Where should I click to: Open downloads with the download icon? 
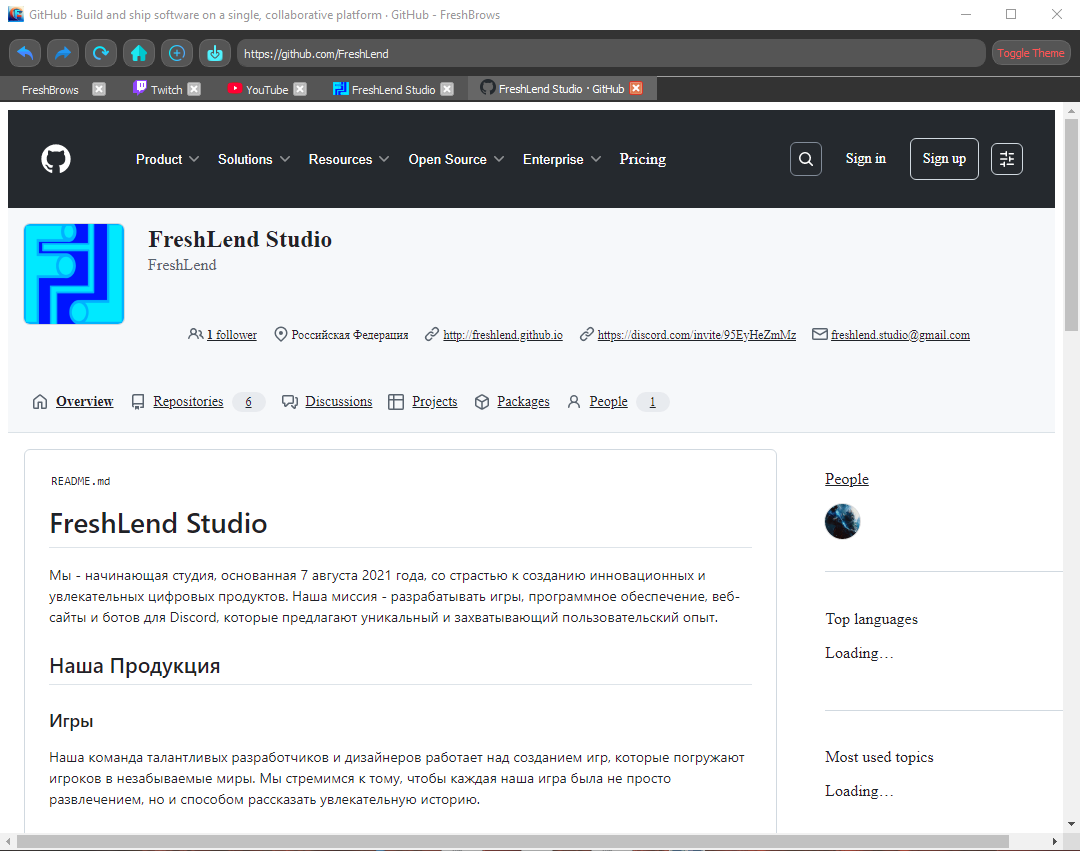[215, 53]
